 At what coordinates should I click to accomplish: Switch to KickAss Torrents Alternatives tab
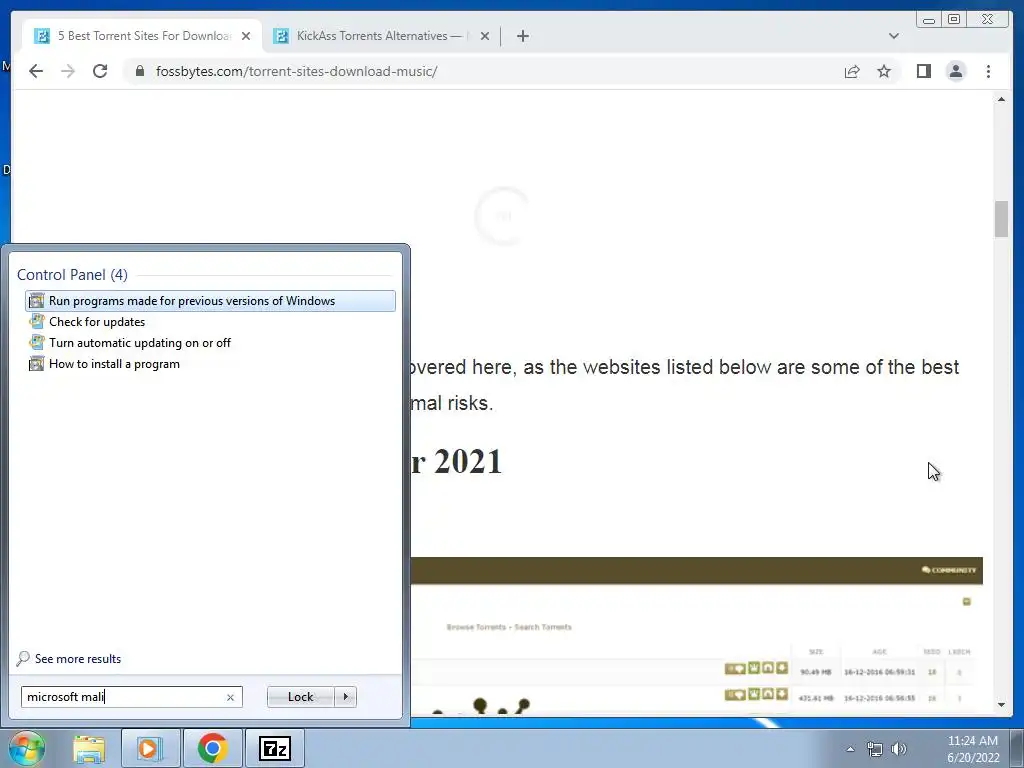click(x=382, y=36)
